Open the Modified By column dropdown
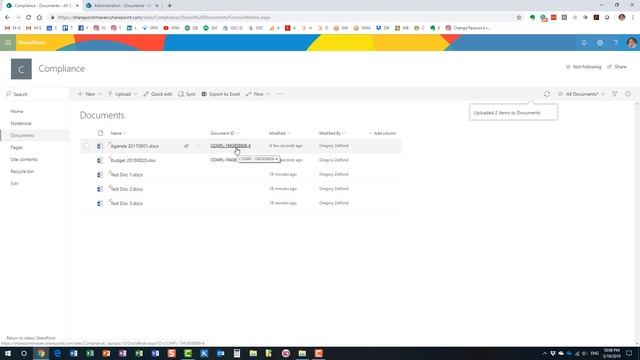The image size is (640, 360). point(332,133)
